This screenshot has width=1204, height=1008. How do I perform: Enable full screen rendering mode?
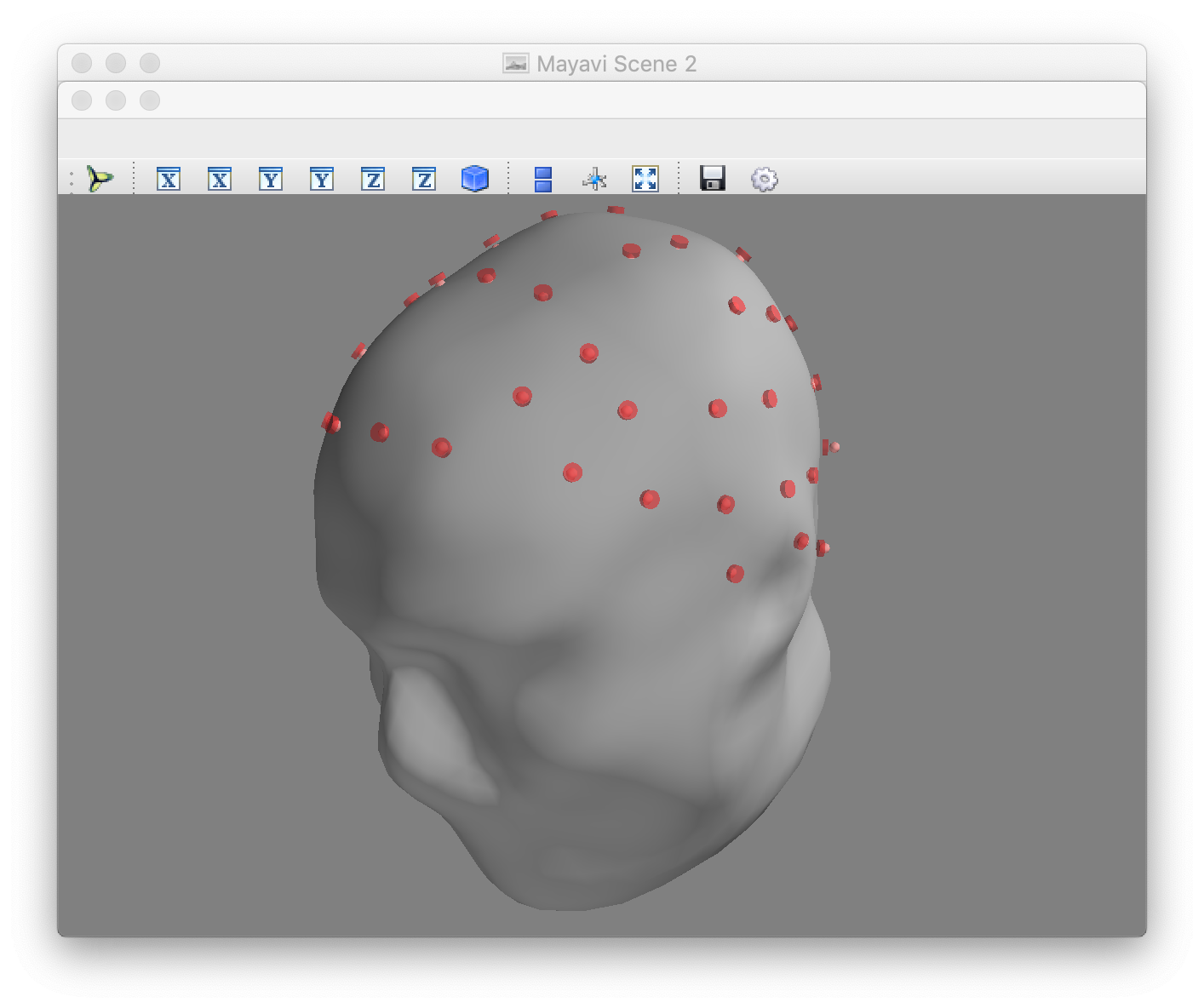coord(645,179)
